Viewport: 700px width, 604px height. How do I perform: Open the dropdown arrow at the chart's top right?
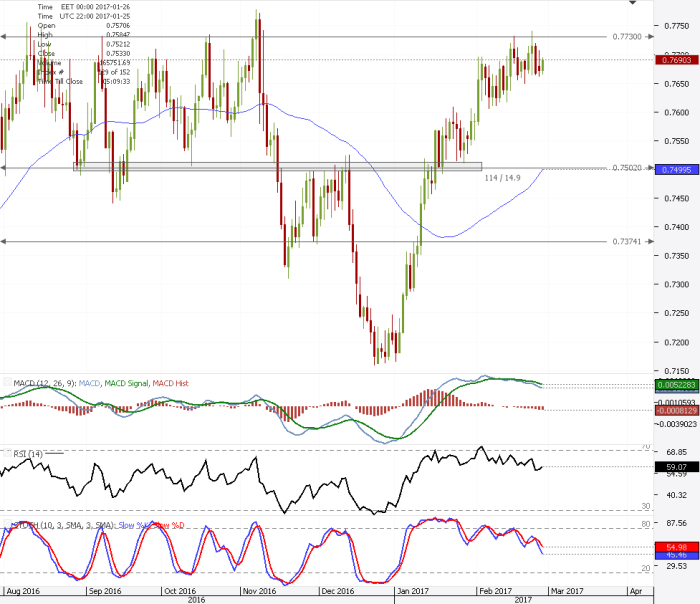pyautogui.click(x=633, y=3)
